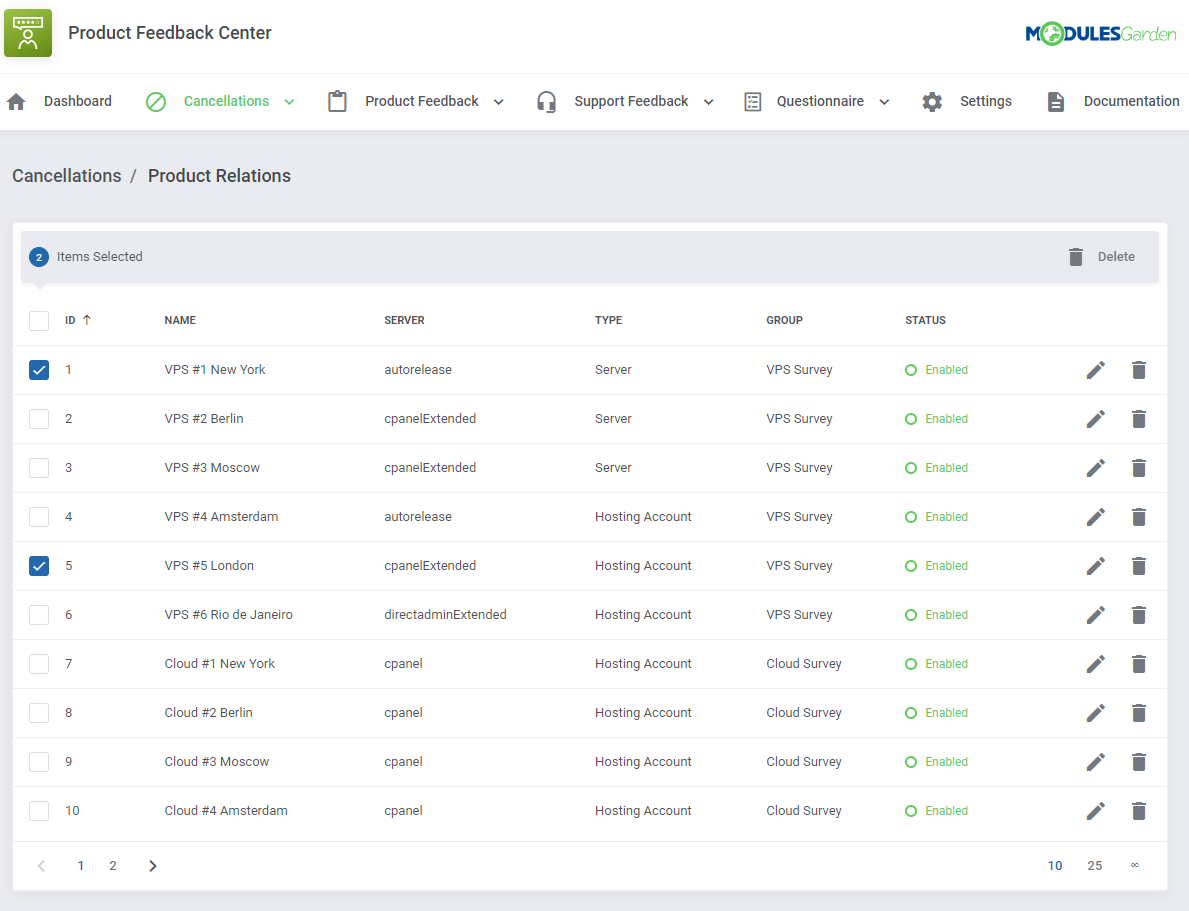1189x911 pixels.
Task: Check the VPS #6 Rio de Janeiro checkbox
Action: [x=39, y=614]
